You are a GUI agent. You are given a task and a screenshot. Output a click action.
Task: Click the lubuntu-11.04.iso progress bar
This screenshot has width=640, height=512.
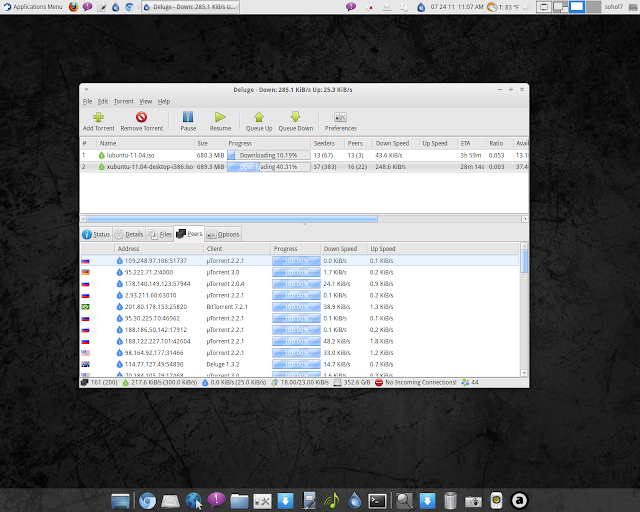[x=268, y=155]
